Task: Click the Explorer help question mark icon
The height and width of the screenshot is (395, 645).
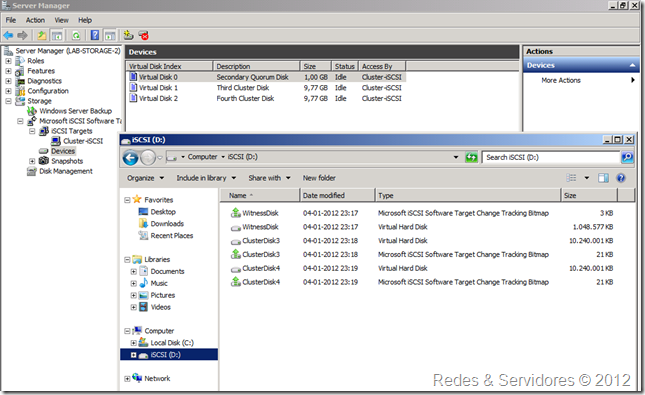Action: coord(621,178)
